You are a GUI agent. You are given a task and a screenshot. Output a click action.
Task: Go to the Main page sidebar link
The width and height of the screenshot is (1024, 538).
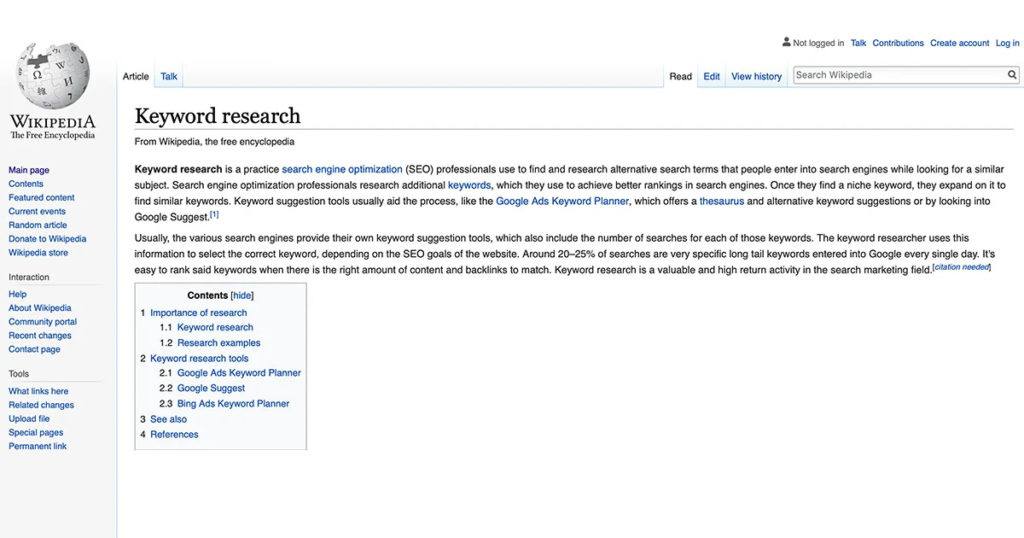[x=29, y=170]
